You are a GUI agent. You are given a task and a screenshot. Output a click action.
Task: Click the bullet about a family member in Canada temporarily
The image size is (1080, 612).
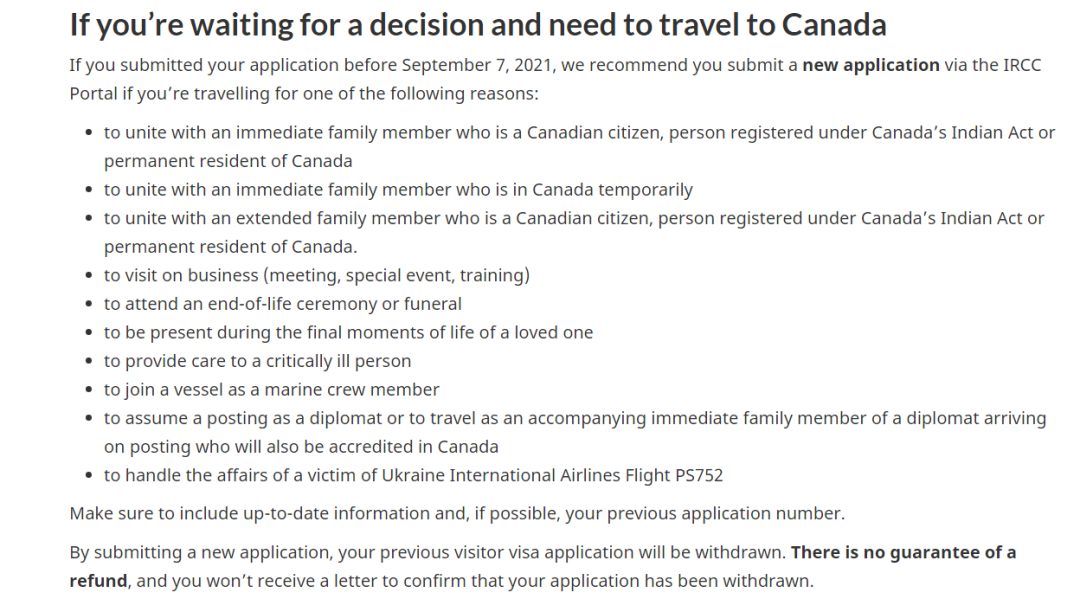398,189
